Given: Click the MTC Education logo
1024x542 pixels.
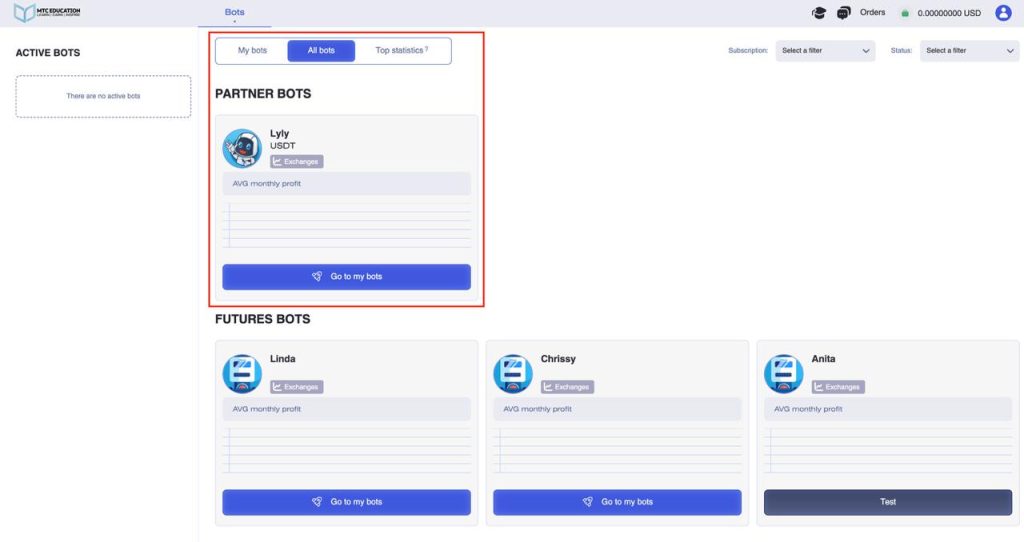Looking at the screenshot, I should [x=48, y=13].
